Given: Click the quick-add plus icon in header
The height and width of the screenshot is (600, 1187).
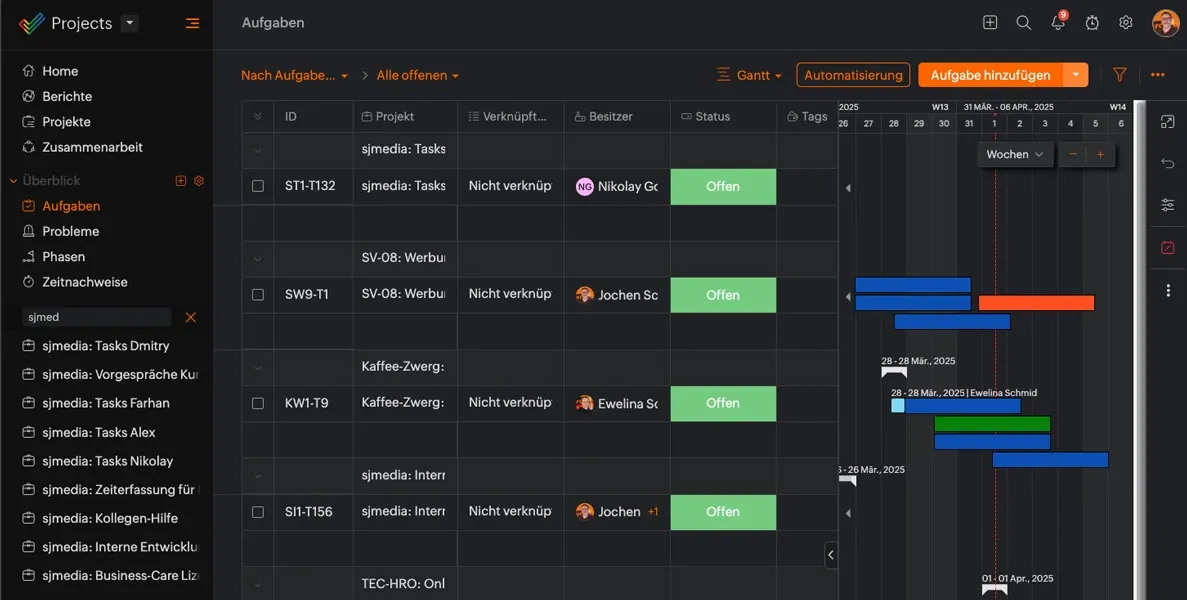Looking at the screenshot, I should (989, 23).
